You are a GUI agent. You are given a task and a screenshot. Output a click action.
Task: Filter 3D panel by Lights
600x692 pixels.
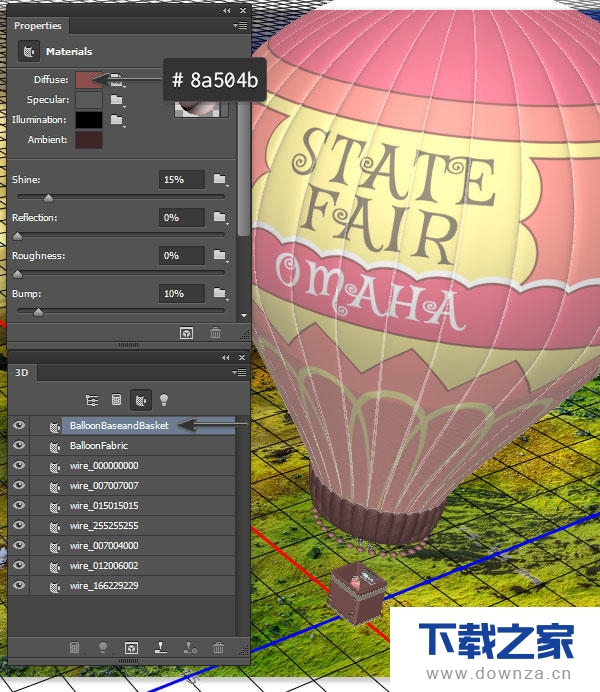(164, 400)
